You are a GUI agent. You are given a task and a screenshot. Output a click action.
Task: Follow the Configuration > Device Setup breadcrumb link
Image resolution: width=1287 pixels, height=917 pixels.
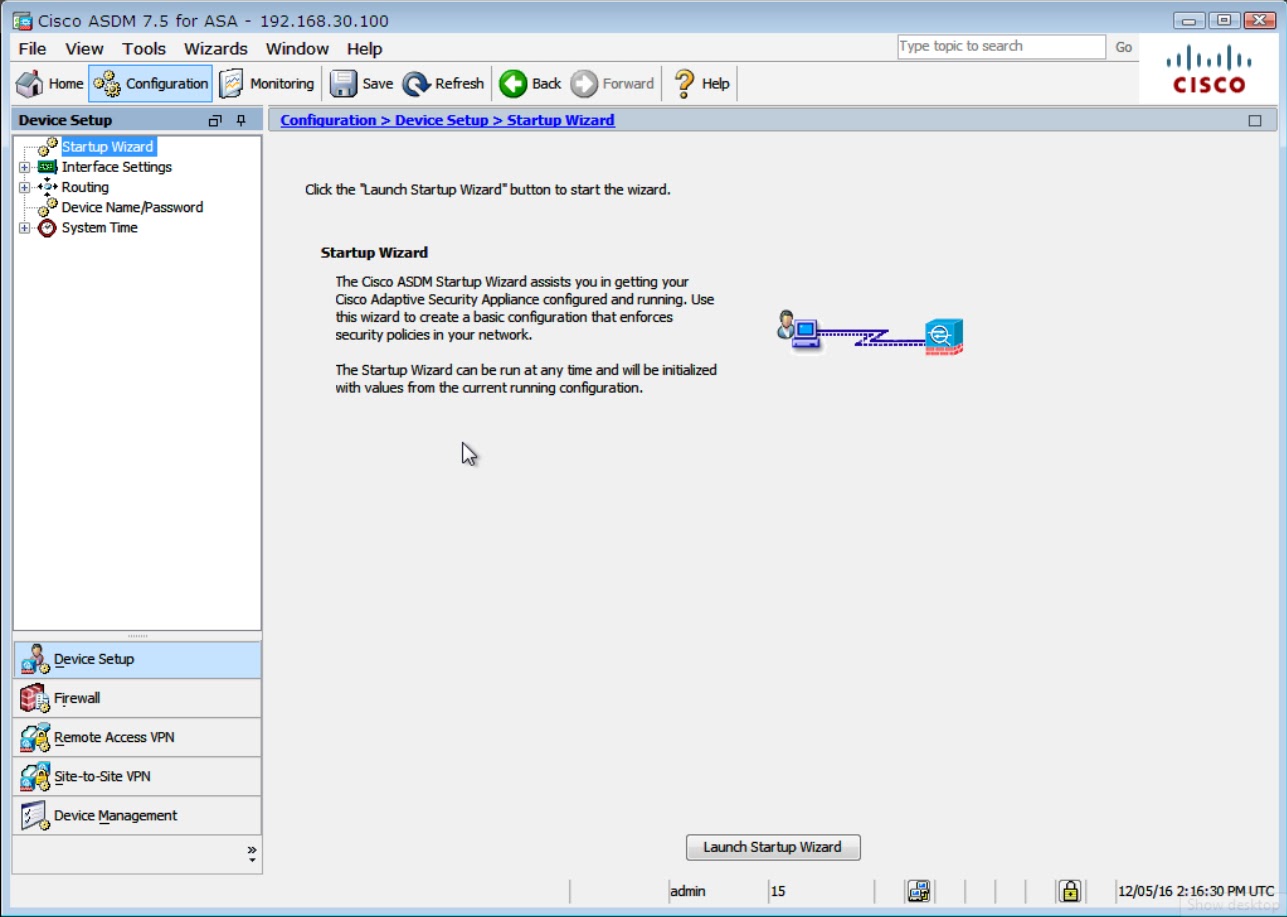click(x=447, y=120)
